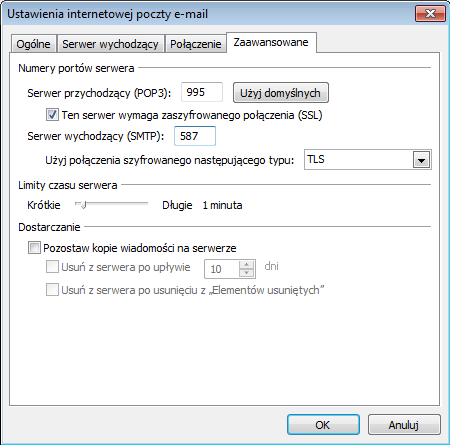Go to the Połączenie tab
The height and width of the screenshot is (445, 450).
(x=196, y=44)
